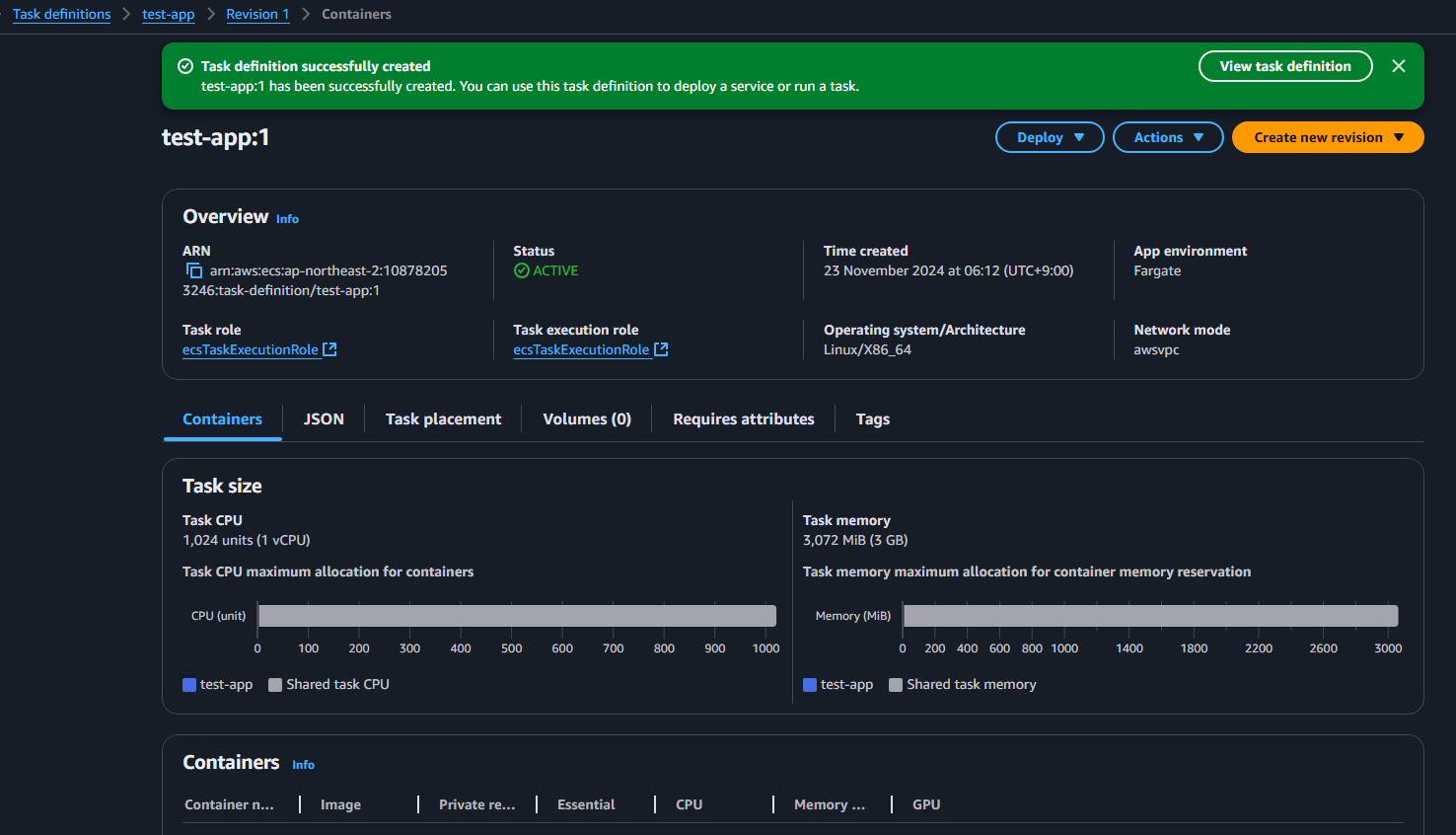Open external link icon beside Task role
This screenshot has height=835, width=1456.
[329, 349]
